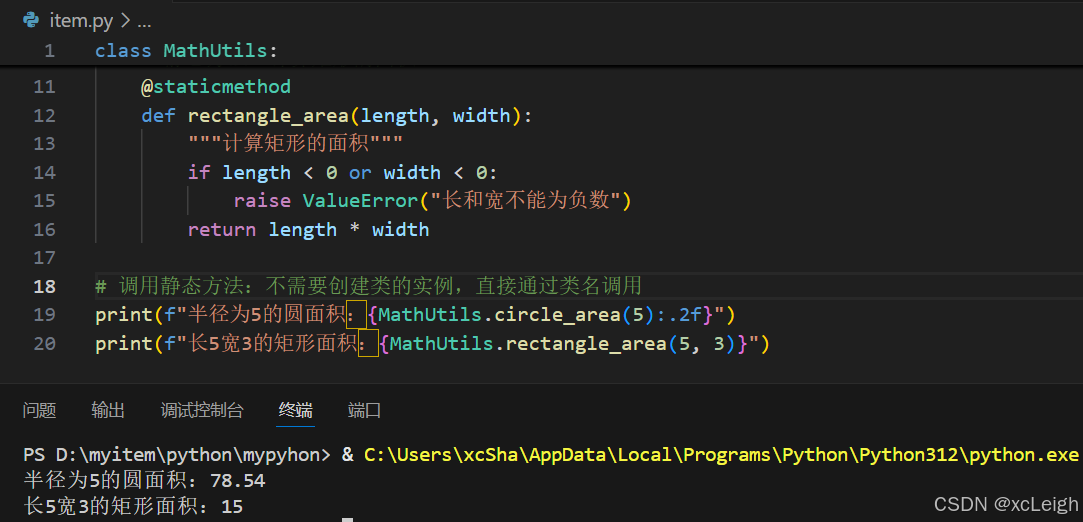The image size is (1083, 522).
Task: Click terminal output 长5宽3的矩形面积: 15
Action: (x=133, y=506)
